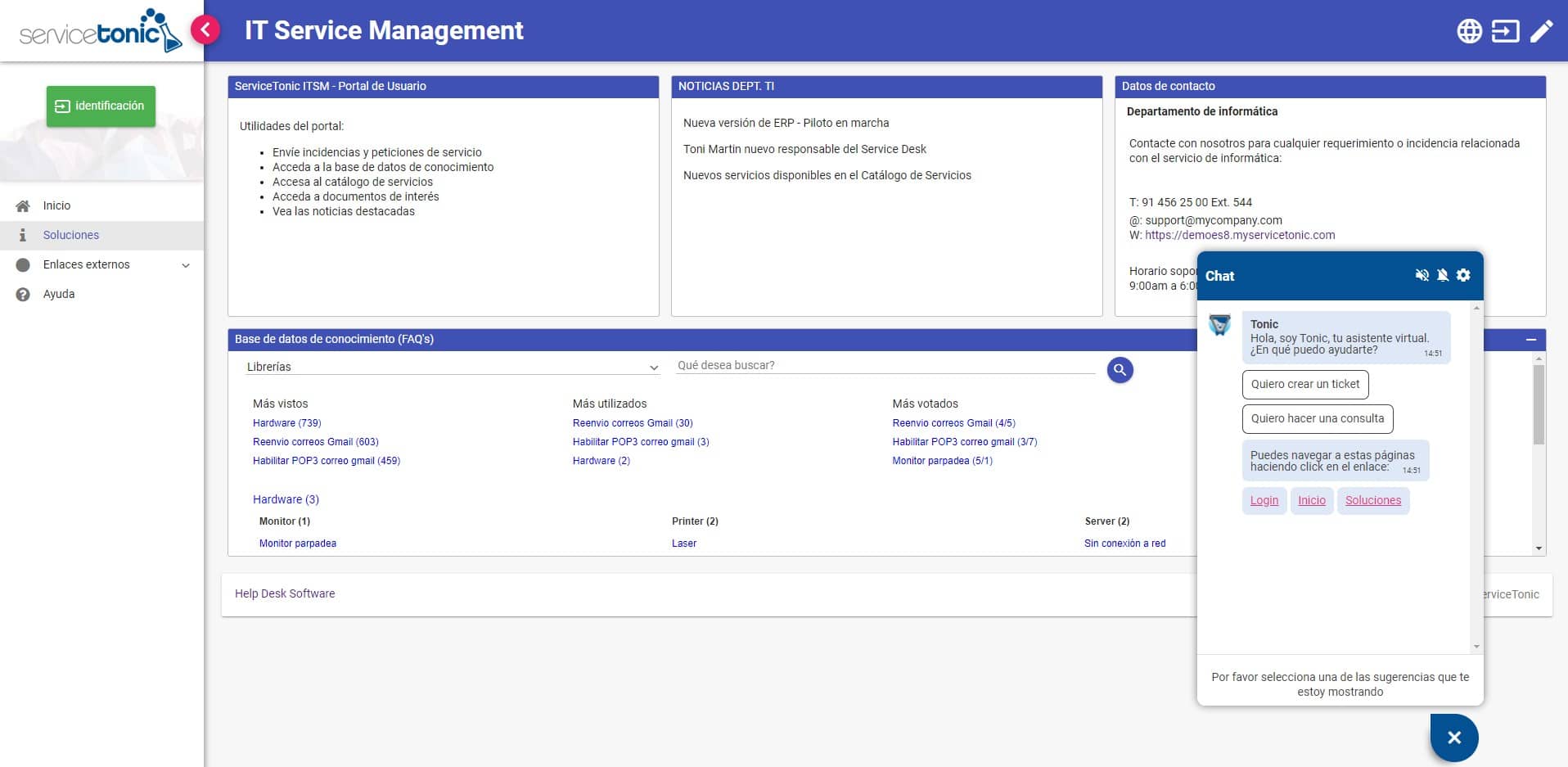Close chat with the round X button
The image size is (1568, 767).
[x=1454, y=738]
